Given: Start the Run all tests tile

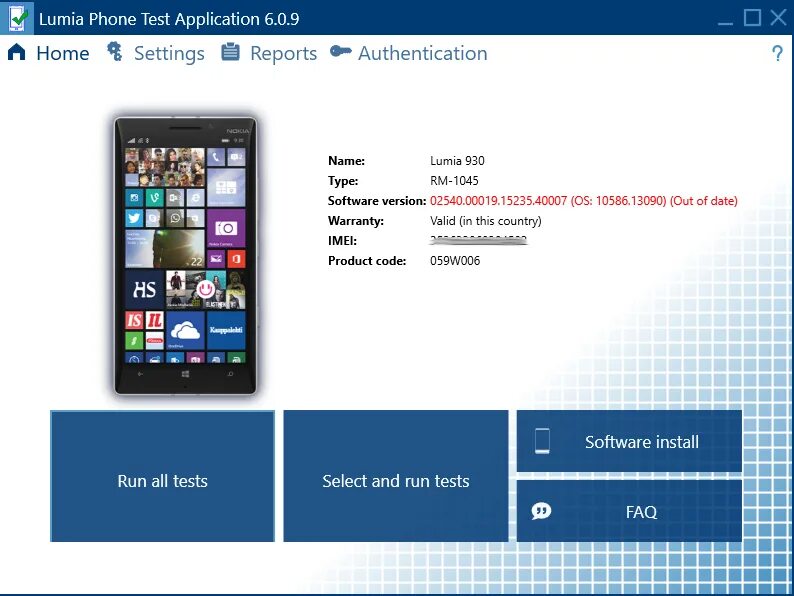Looking at the screenshot, I should pyautogui.click(x=163, y=476).
